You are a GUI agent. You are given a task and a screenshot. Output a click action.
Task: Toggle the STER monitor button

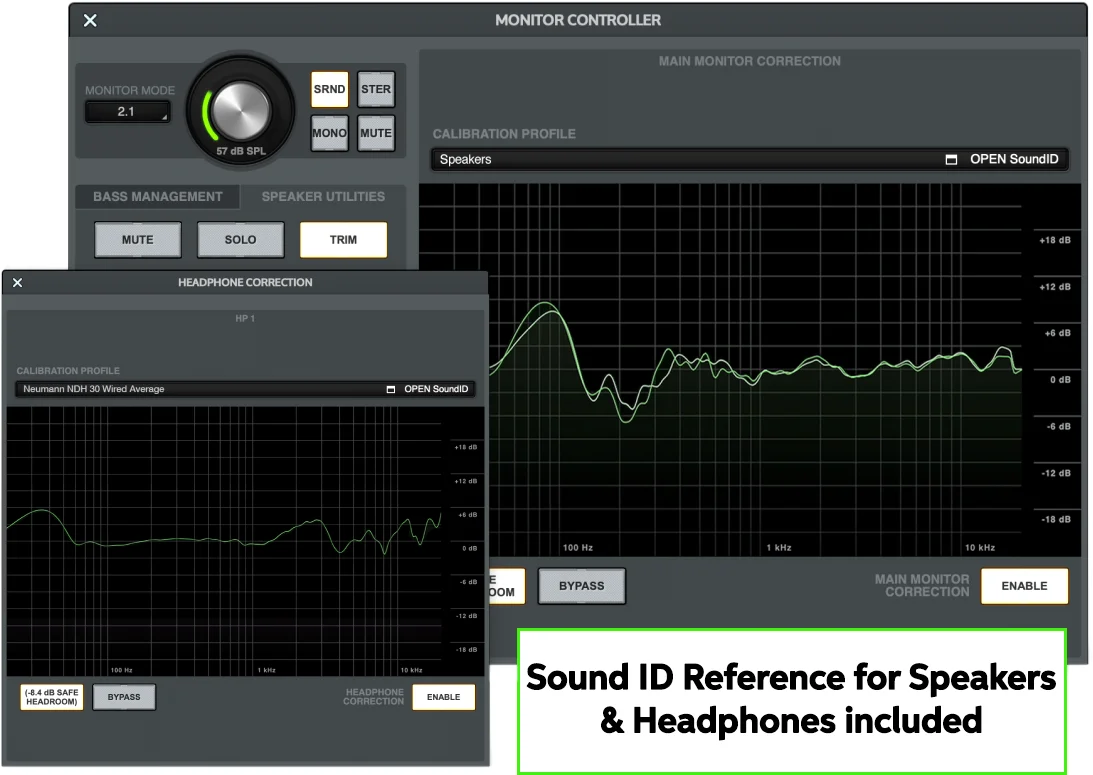[x=376, y=89]
